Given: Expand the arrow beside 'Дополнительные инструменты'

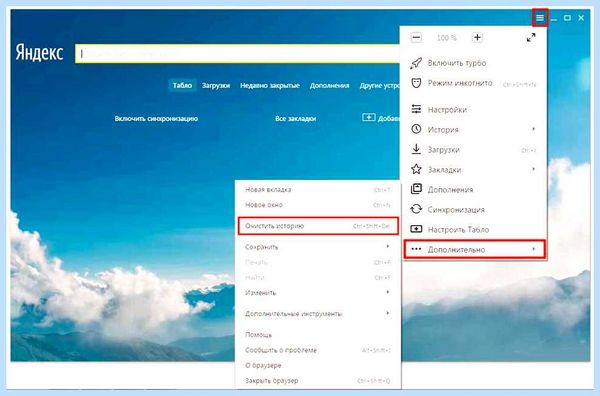Looking at the screenshot, I should point(388,313).
